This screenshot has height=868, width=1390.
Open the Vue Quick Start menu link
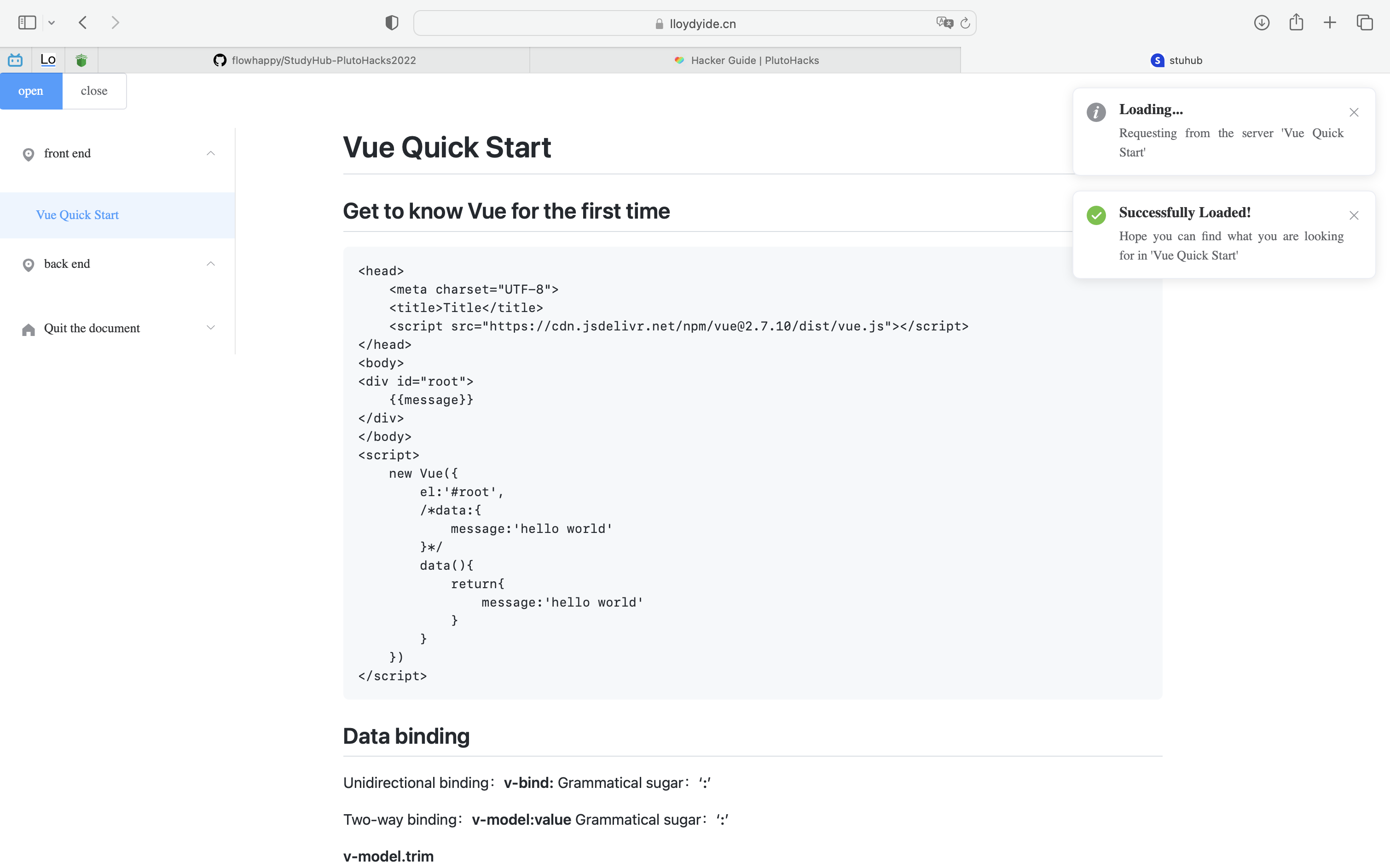tap(77, 215)
